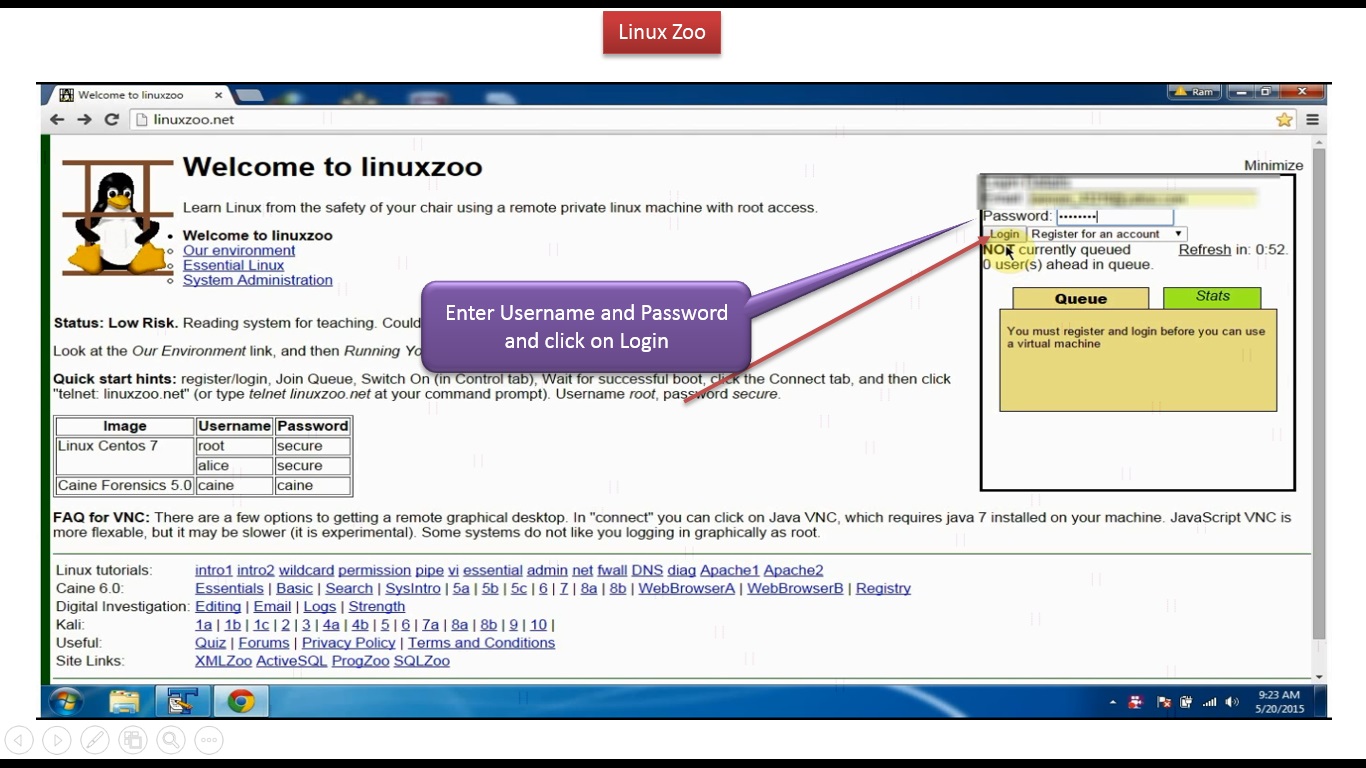Click the 'Linux Centos 7' table cell
This screenshot has height=768, width=1366.
point(124,456)
